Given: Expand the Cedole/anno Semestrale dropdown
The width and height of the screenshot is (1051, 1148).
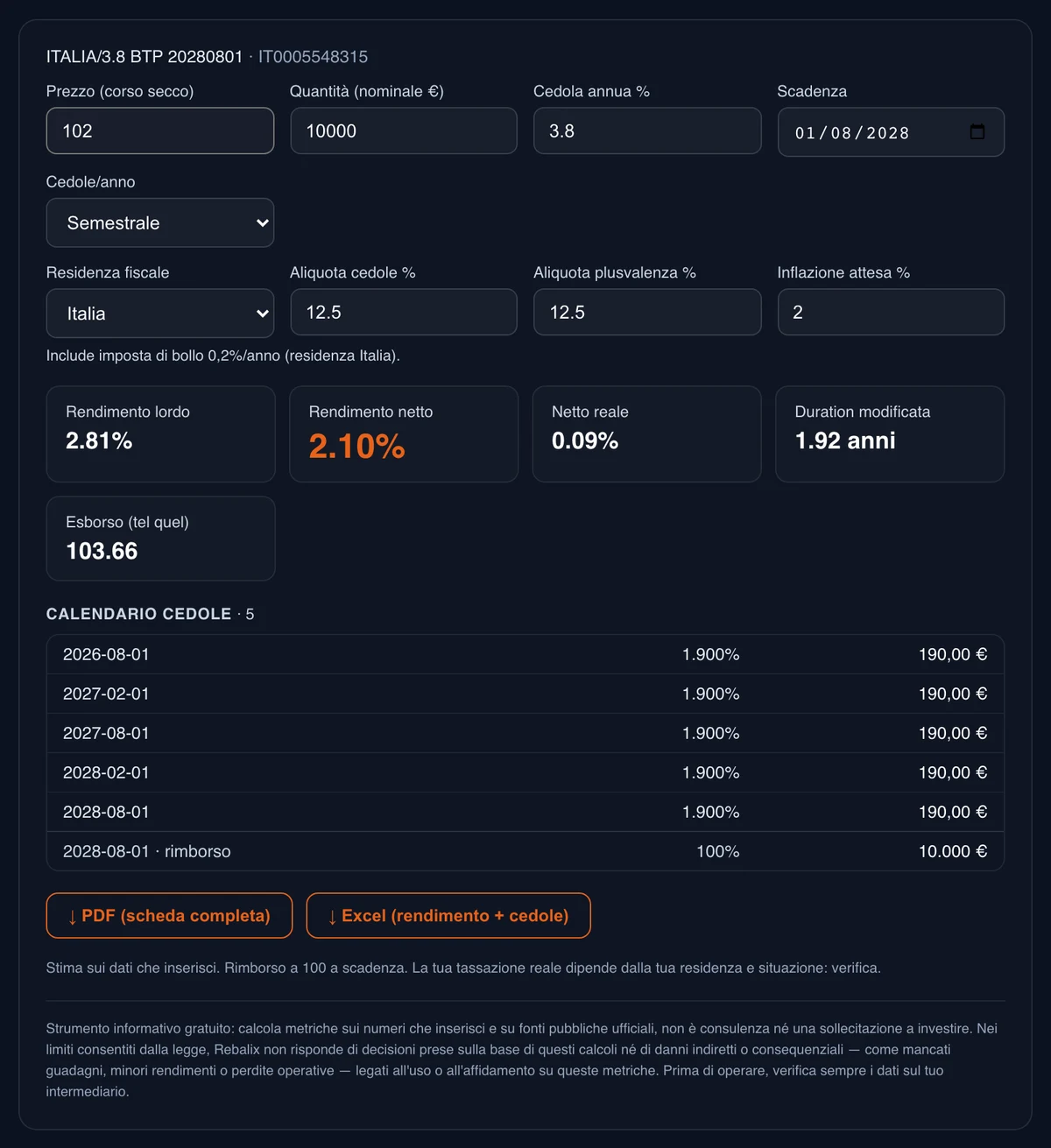Looking at the screenshot, I should (160, 222).
